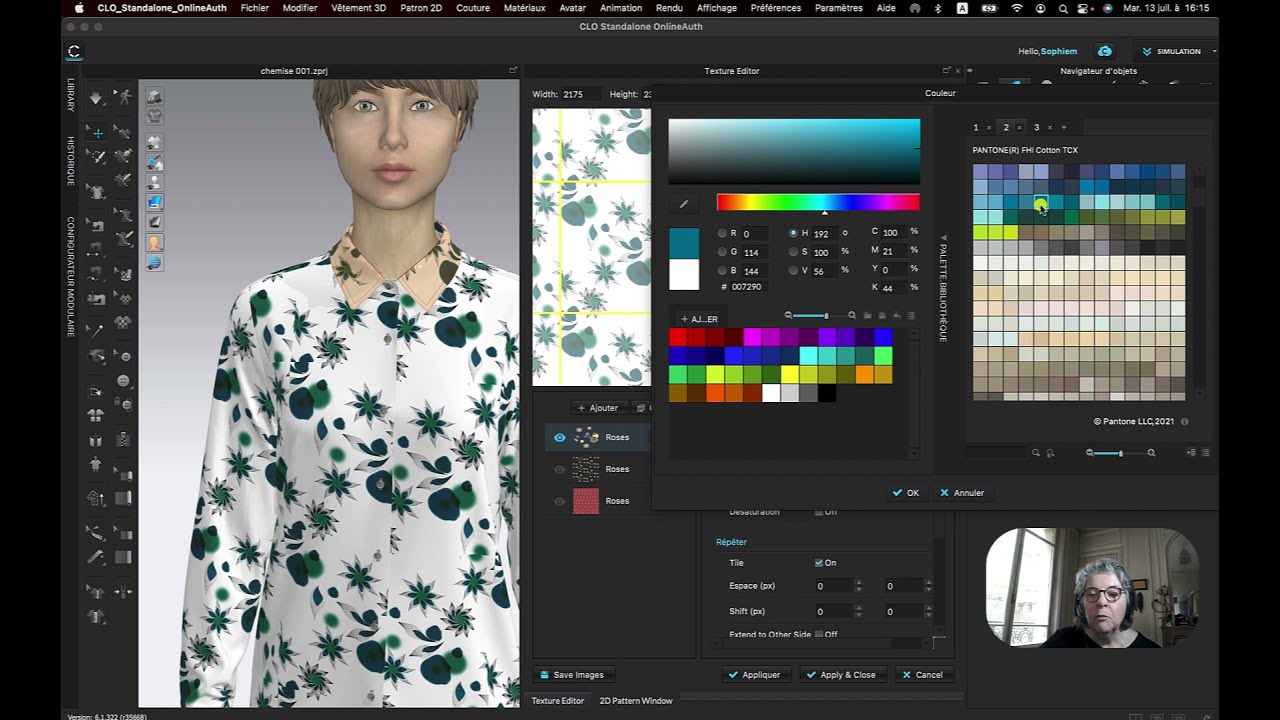
Task: Increase Espace (px) first value stepper
Action: pyautogui.click(x=858, y=583)
